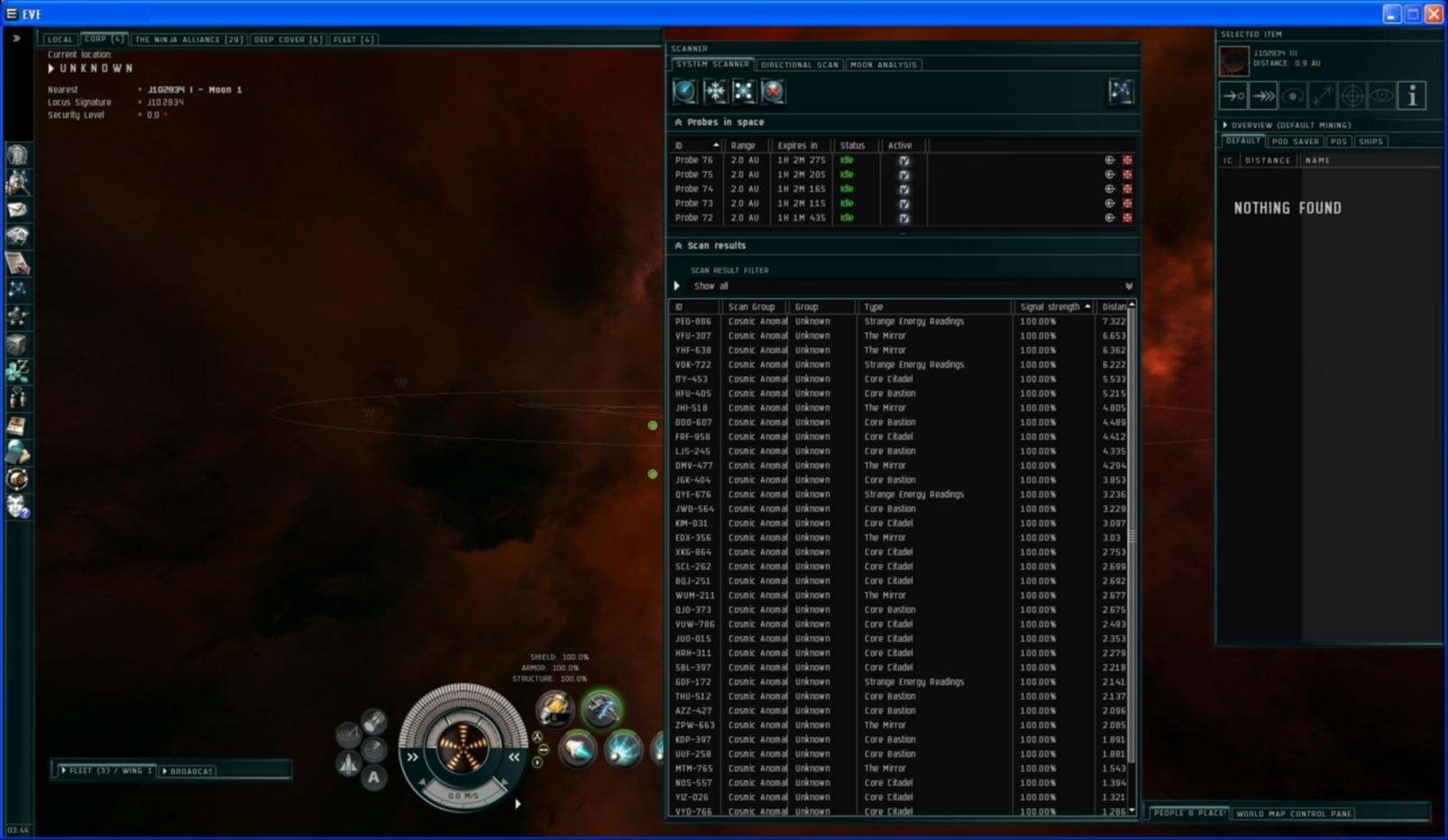Uncheck Active checkbox for Probe 75

click(x=903, y=175)
